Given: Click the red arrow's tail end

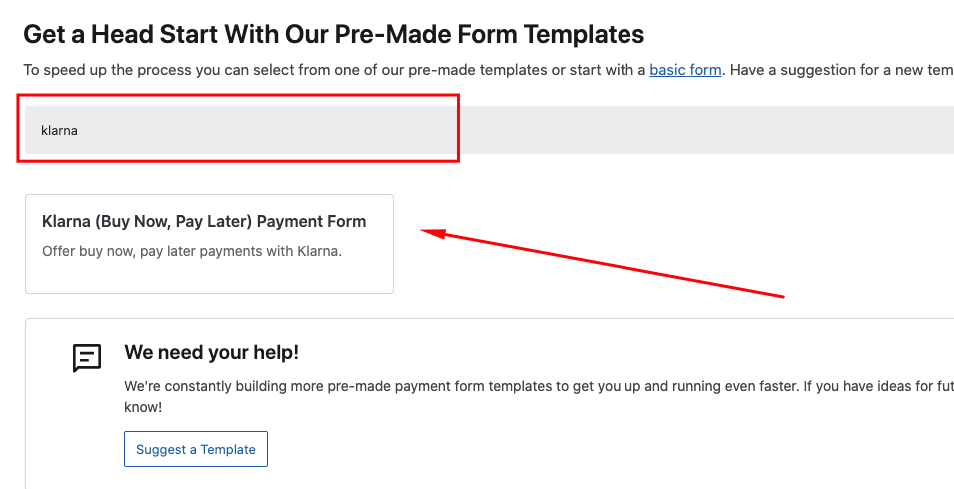Looking at the screenshot, I should 782,296.
